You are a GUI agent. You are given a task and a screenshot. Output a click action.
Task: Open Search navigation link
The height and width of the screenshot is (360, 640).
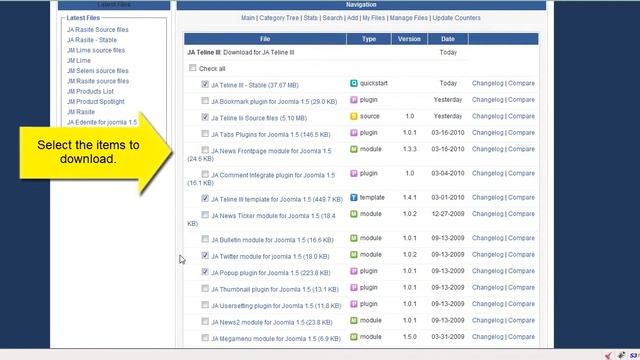point(333,18)
